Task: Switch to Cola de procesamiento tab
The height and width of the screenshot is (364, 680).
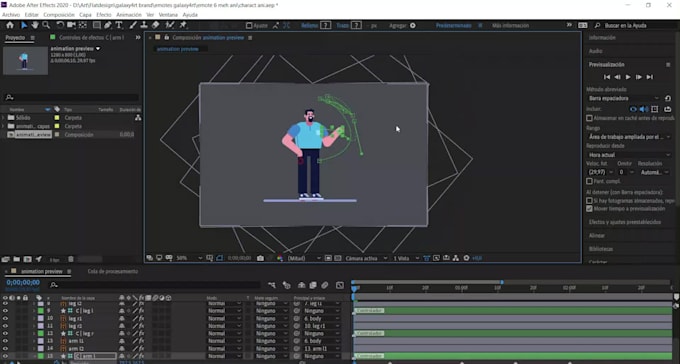Action: 113,272
